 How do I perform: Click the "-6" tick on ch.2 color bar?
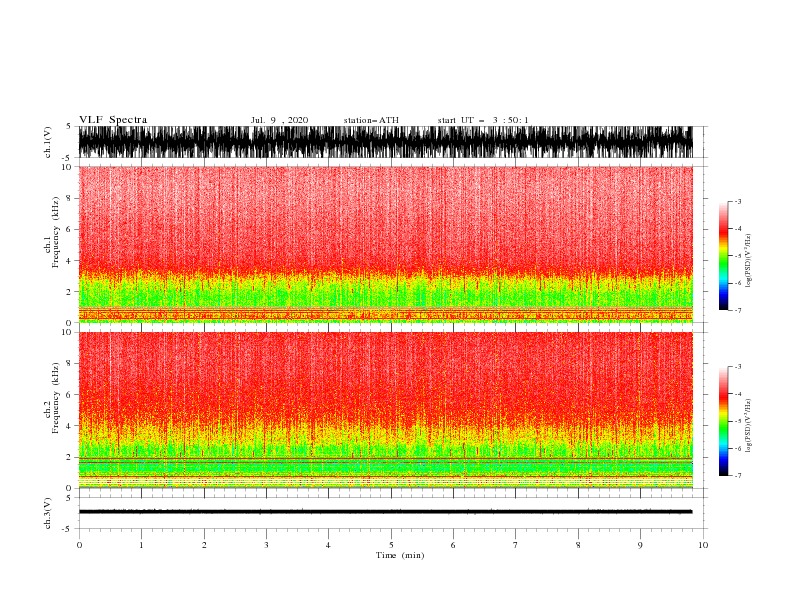[737, 448]
